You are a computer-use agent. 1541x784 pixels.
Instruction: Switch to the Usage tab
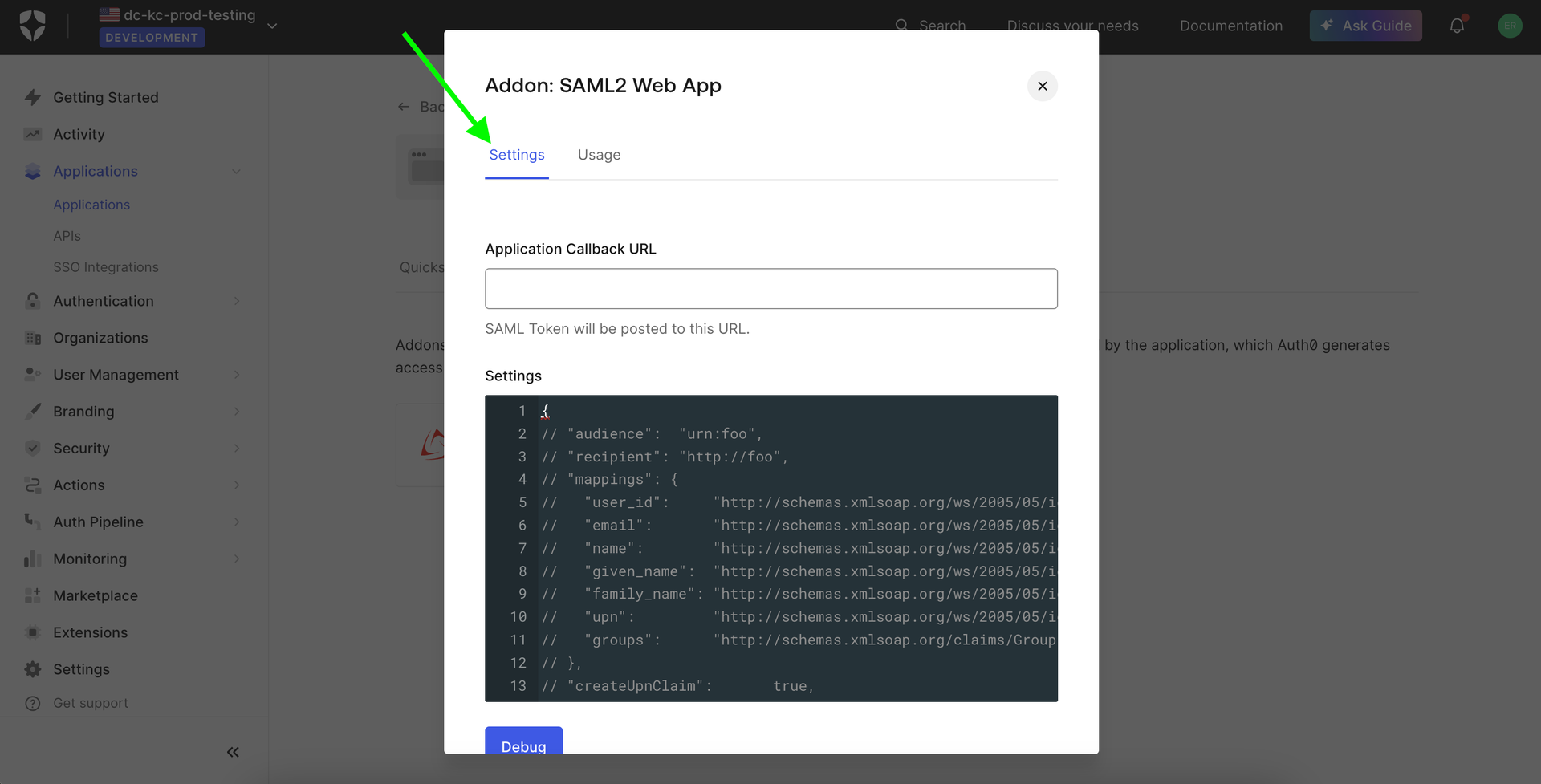[599, 155]
